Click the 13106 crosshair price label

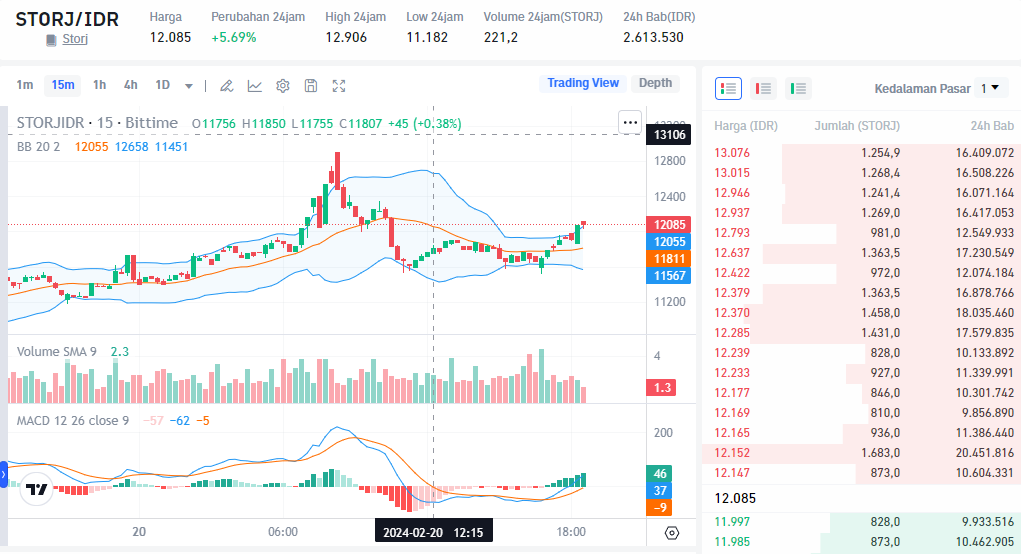[669, 135]
